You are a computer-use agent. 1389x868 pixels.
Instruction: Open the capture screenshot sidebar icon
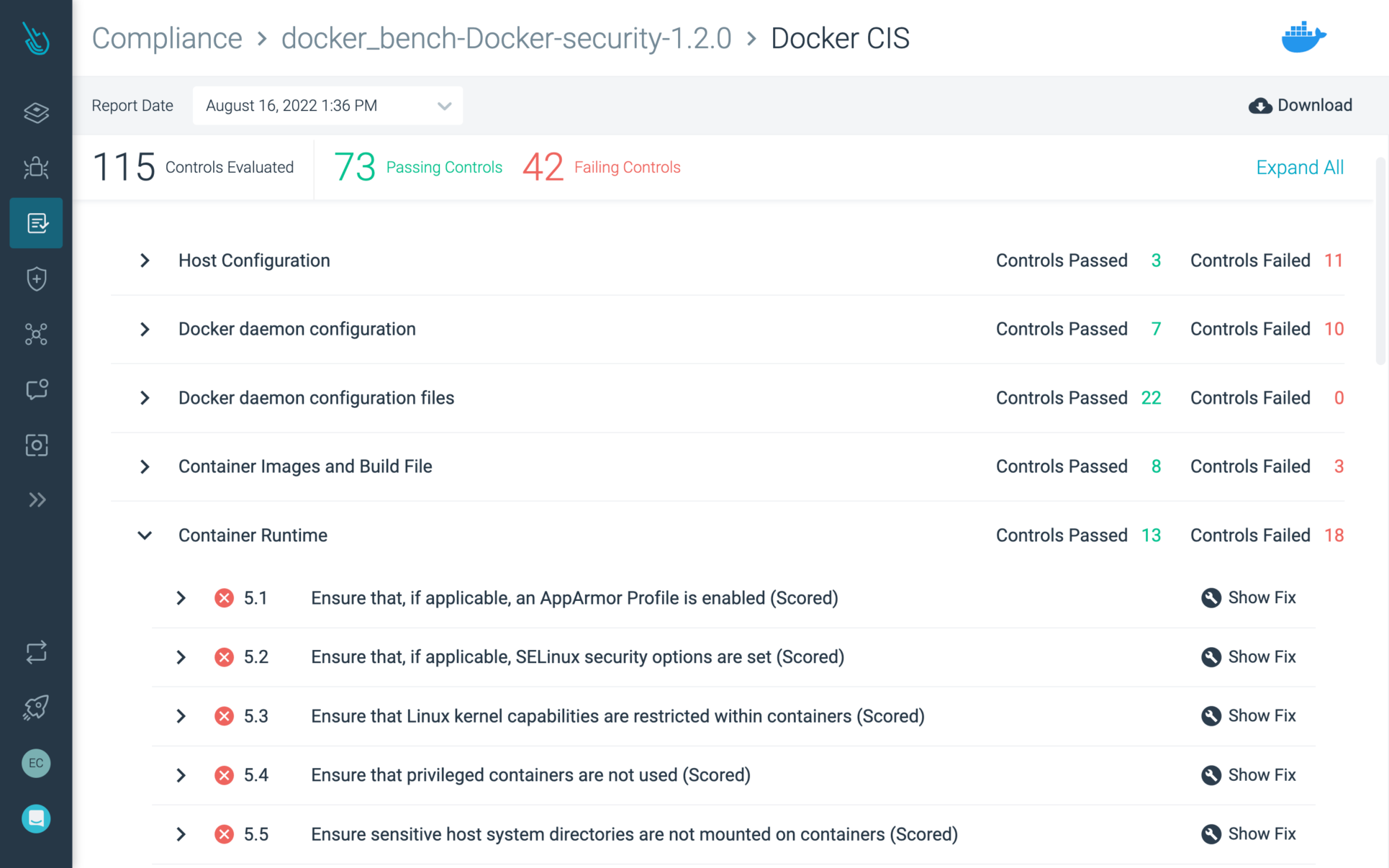point(36,445)
